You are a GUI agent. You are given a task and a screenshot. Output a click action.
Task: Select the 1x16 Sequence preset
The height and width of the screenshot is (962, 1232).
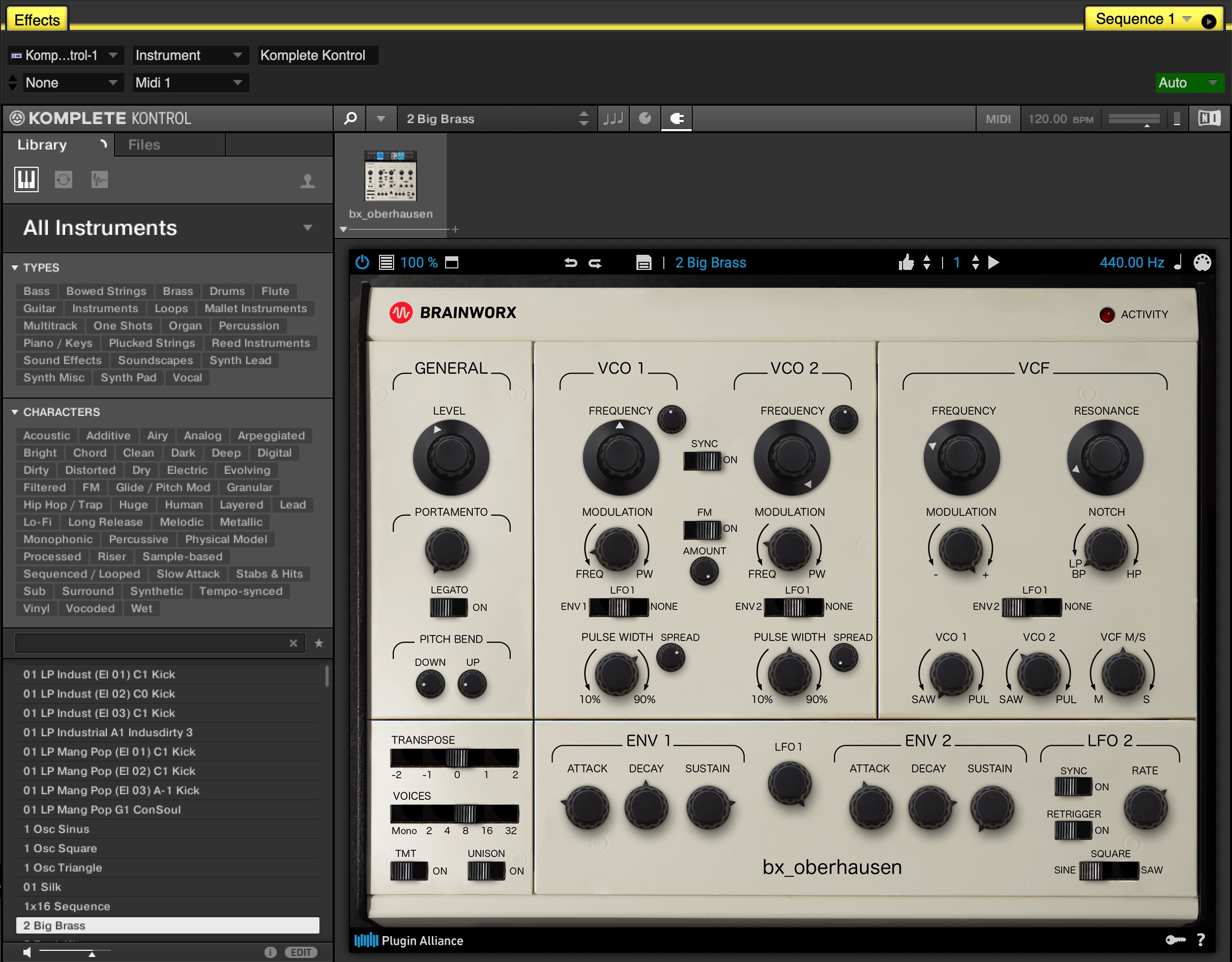coord(167,906)
